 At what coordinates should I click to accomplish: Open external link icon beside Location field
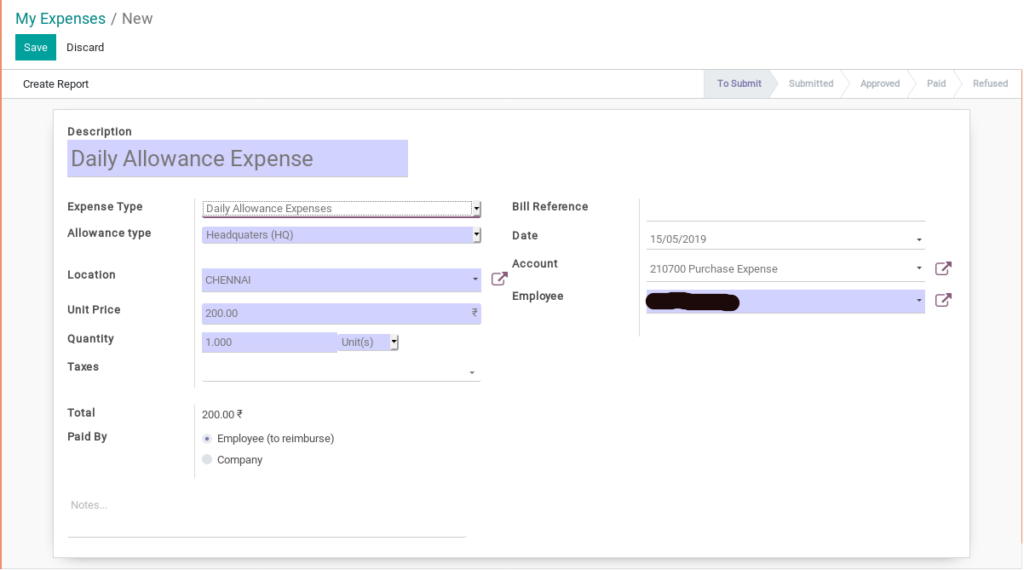pos(499,279)
